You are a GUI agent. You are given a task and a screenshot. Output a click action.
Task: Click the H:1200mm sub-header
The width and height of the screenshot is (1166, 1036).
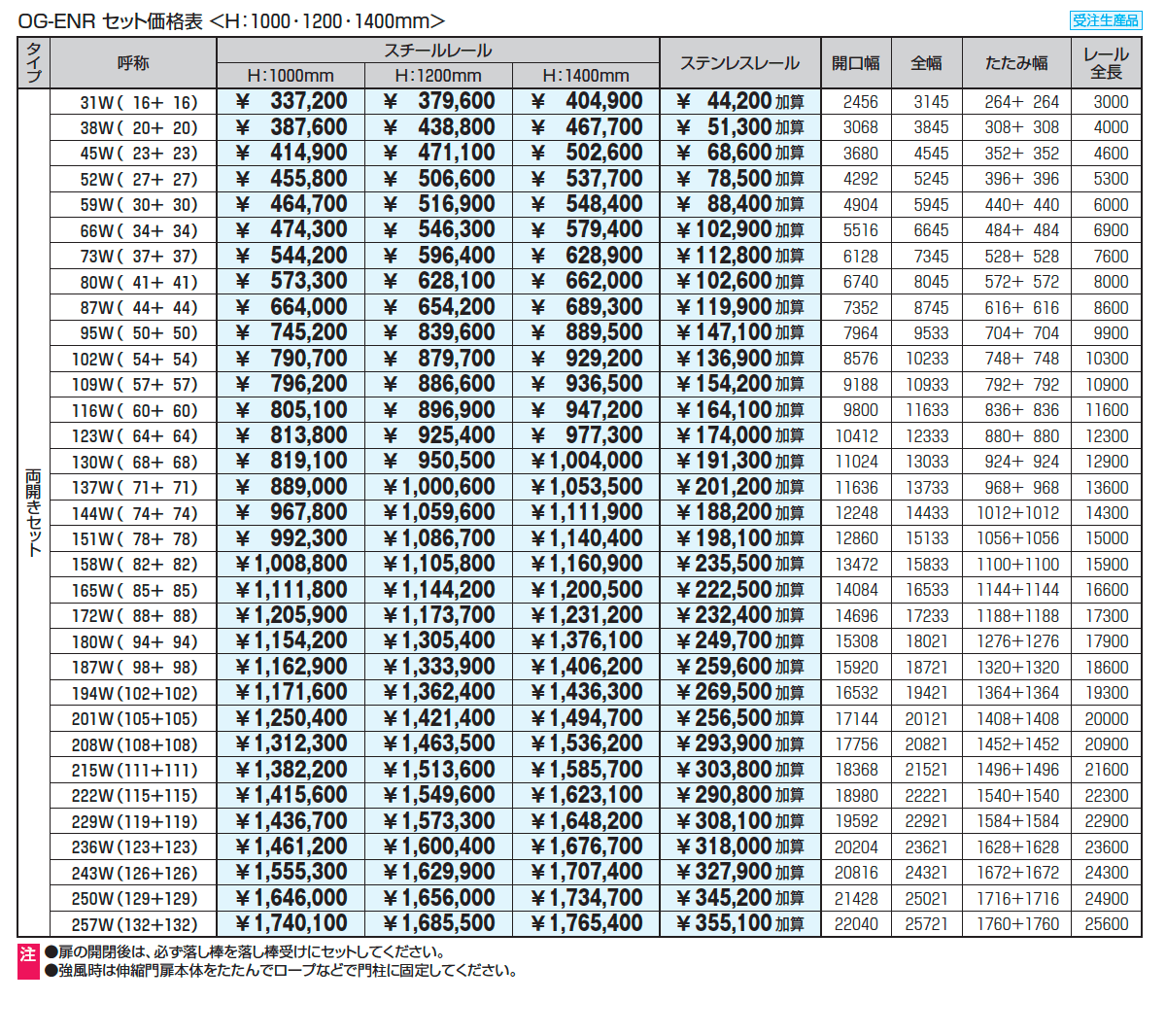438,76
